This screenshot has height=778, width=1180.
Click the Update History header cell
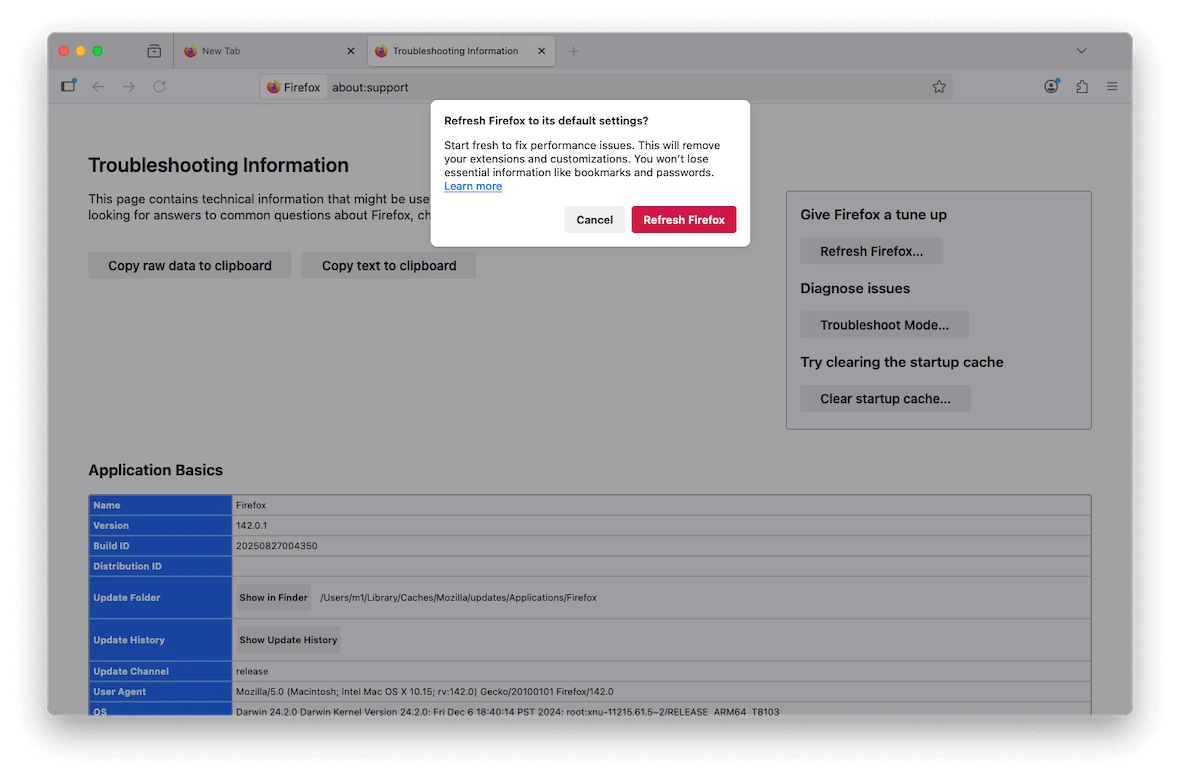pos(160,640)
